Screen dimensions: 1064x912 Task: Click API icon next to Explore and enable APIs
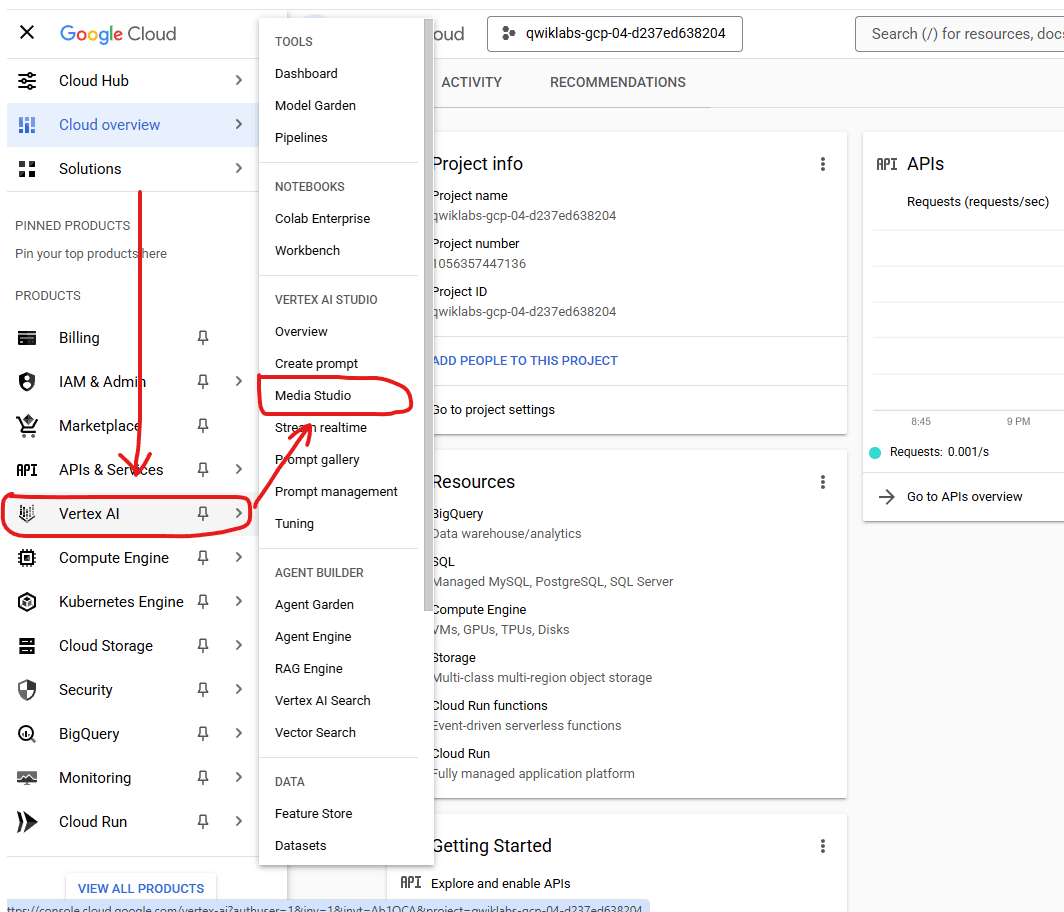(411, 882)
